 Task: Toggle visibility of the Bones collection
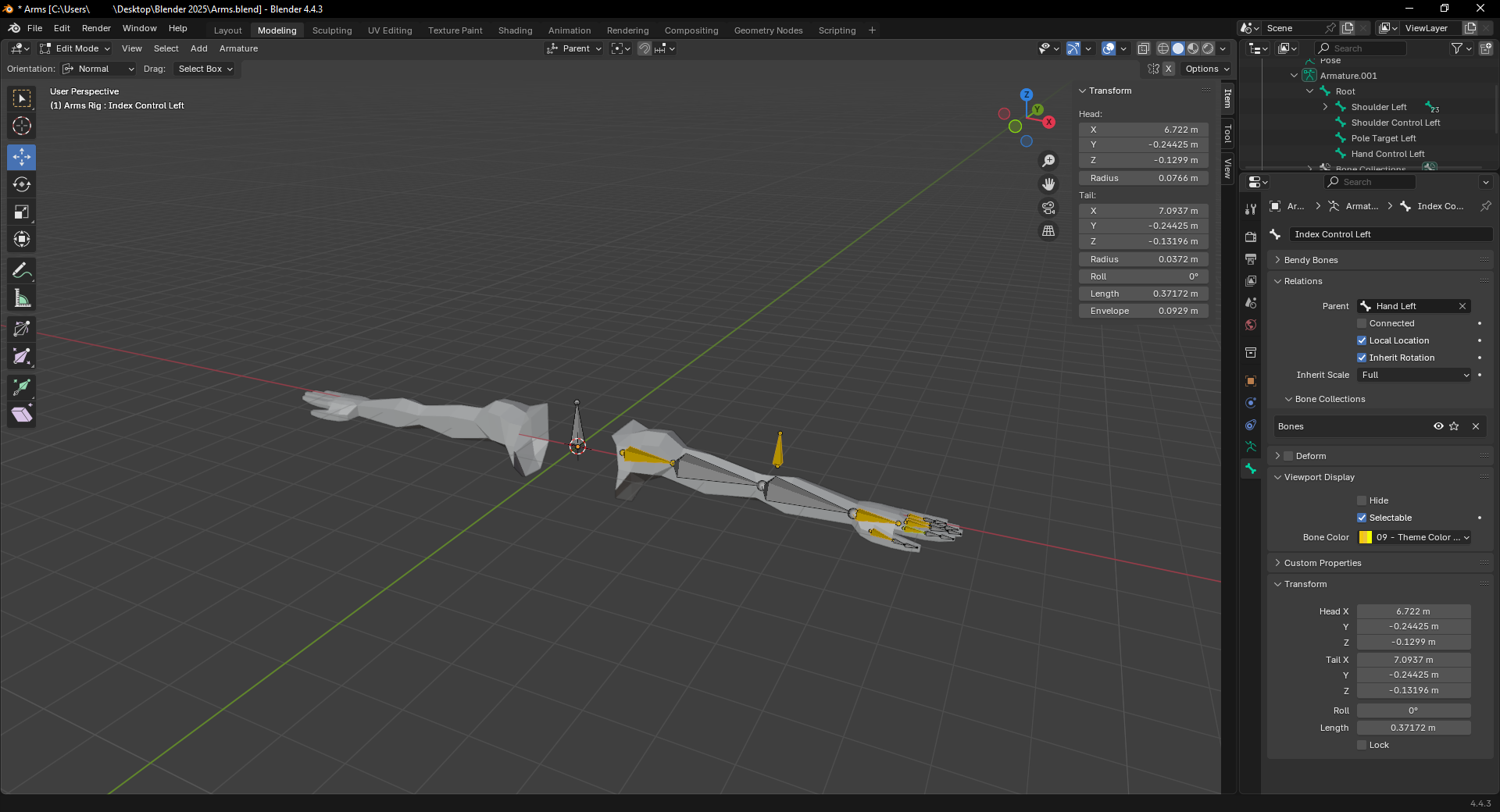1437,426
